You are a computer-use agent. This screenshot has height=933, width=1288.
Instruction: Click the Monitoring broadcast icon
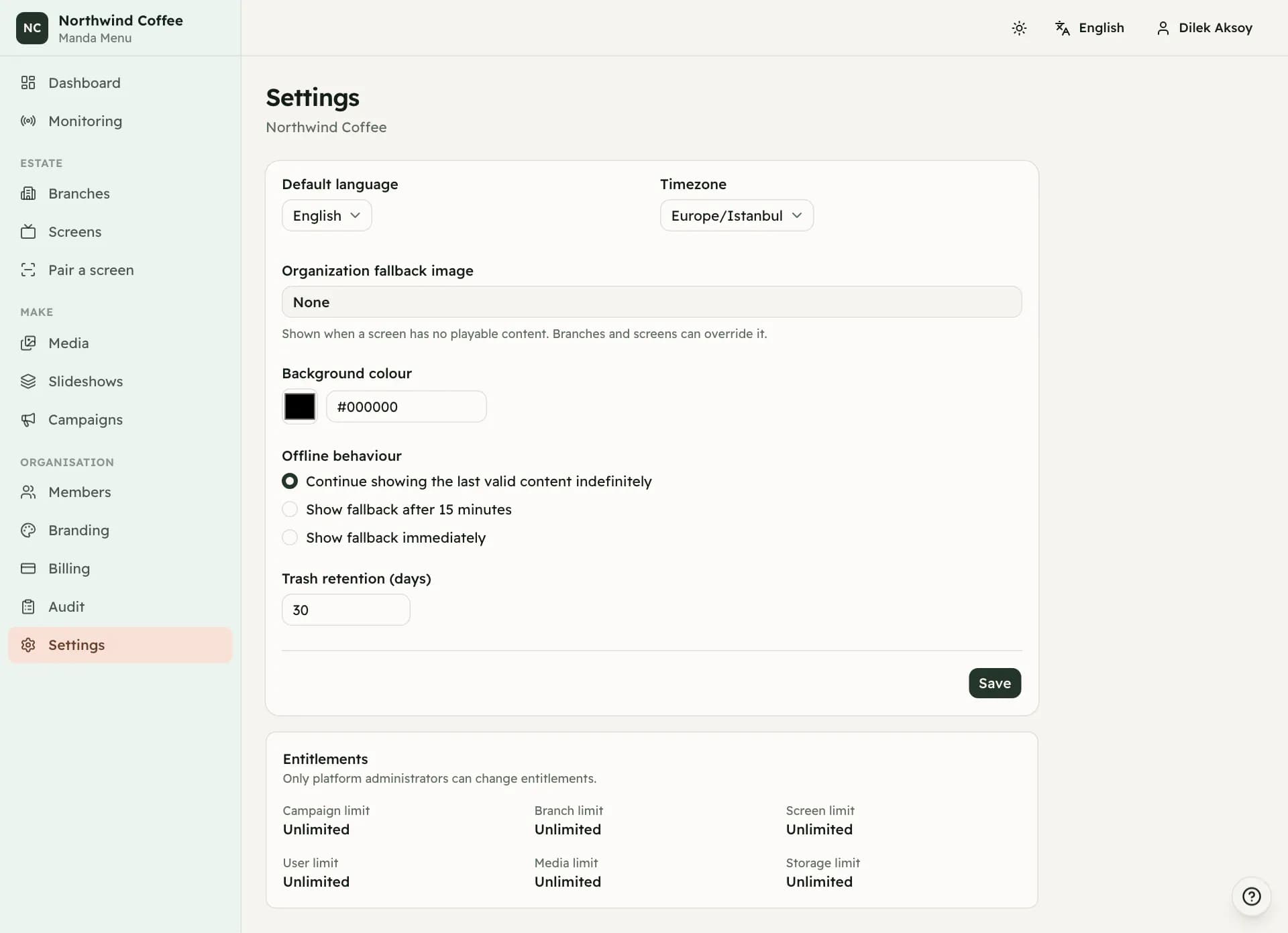[x=28, y=121]
